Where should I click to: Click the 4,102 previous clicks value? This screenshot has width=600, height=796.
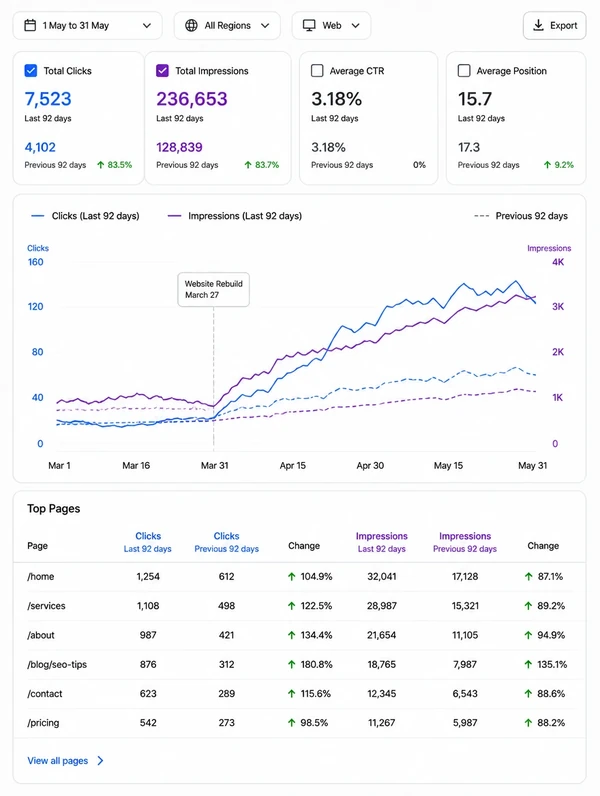[40, 147]
